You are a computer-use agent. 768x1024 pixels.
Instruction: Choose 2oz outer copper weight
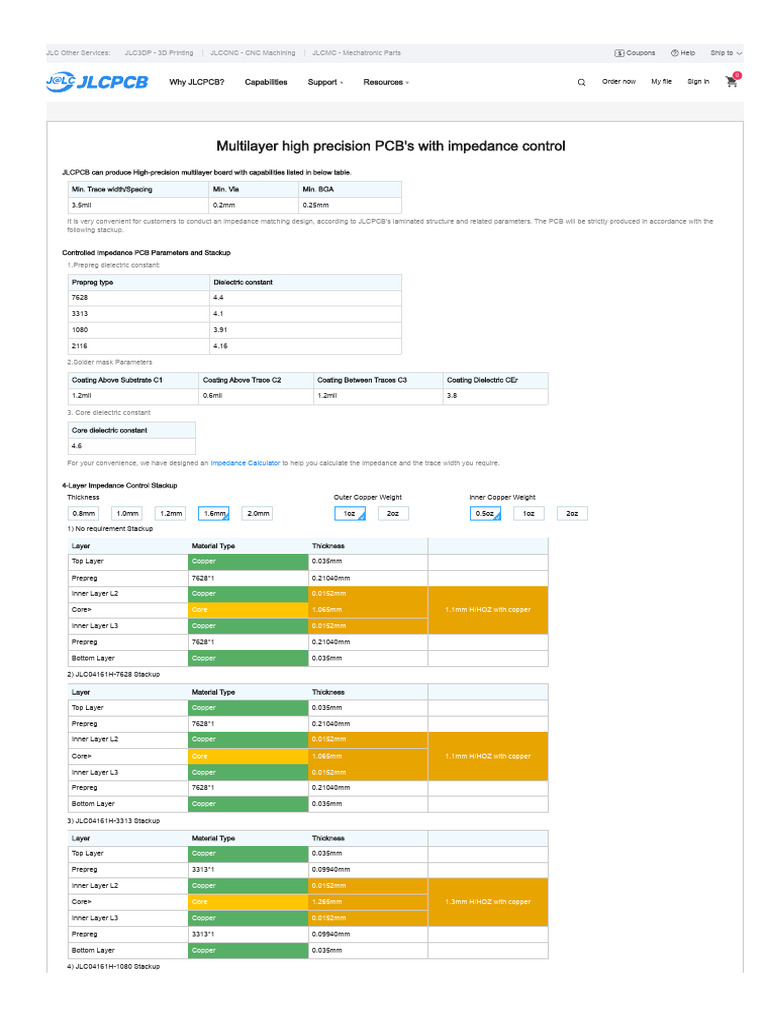[393, 513]
